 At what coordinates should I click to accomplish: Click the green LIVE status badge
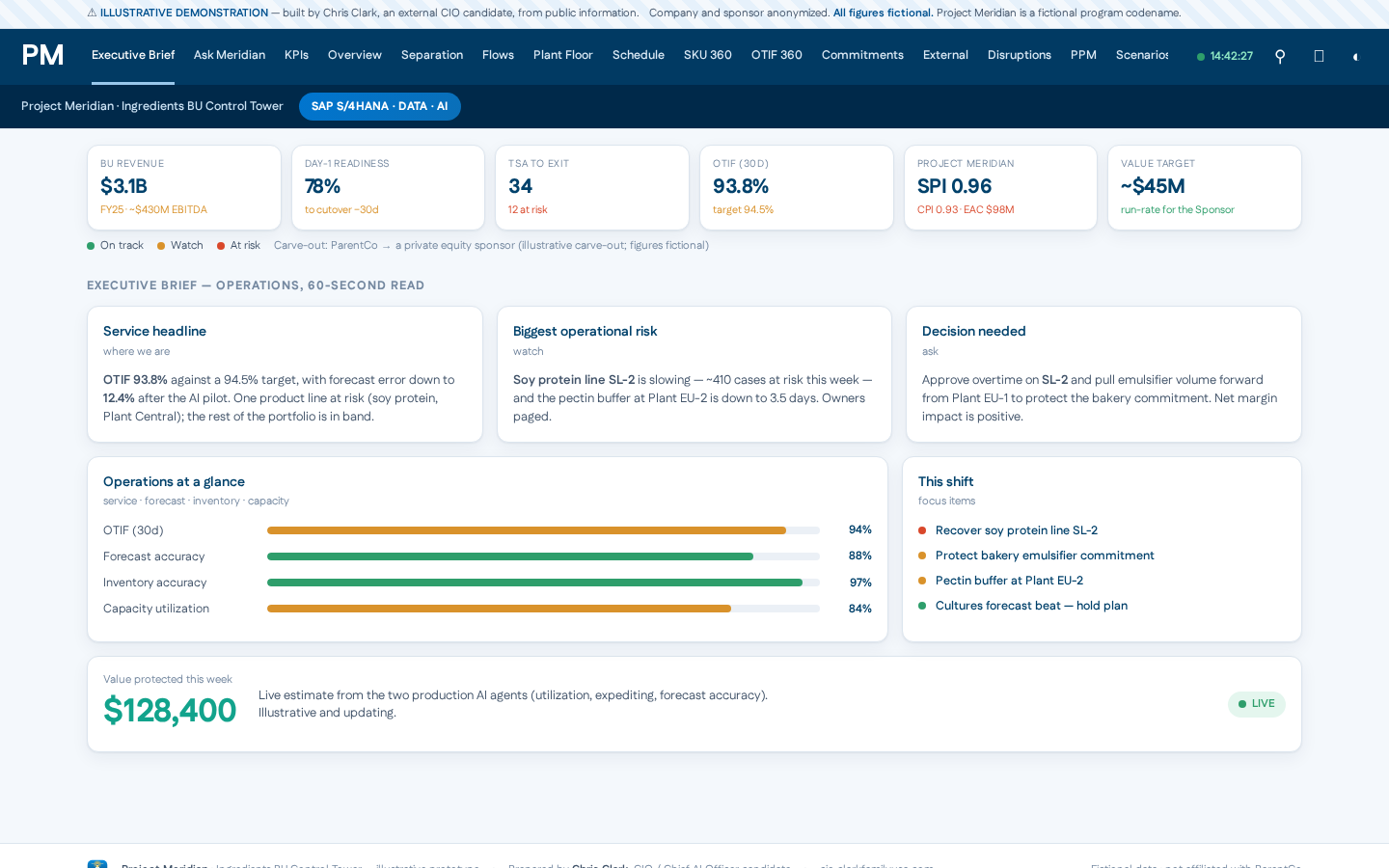coord(1256,704)
